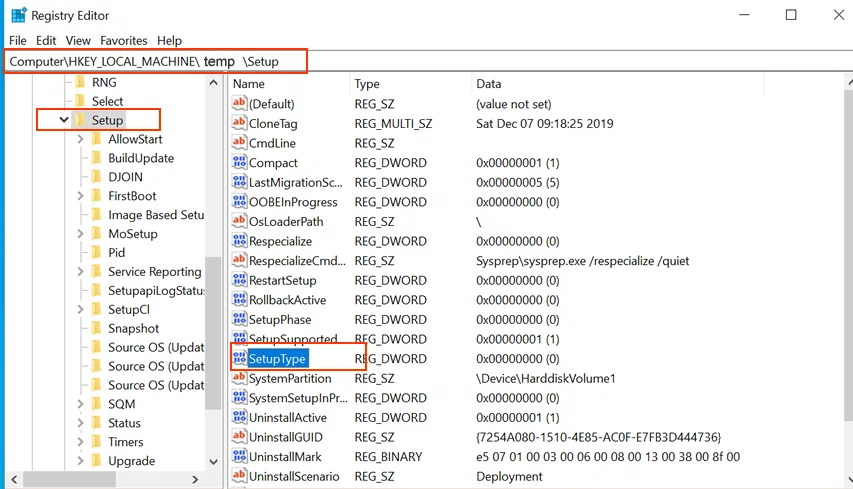
Task: Click the tree horizontal scroll left arrow
Action: pos(14,480)
